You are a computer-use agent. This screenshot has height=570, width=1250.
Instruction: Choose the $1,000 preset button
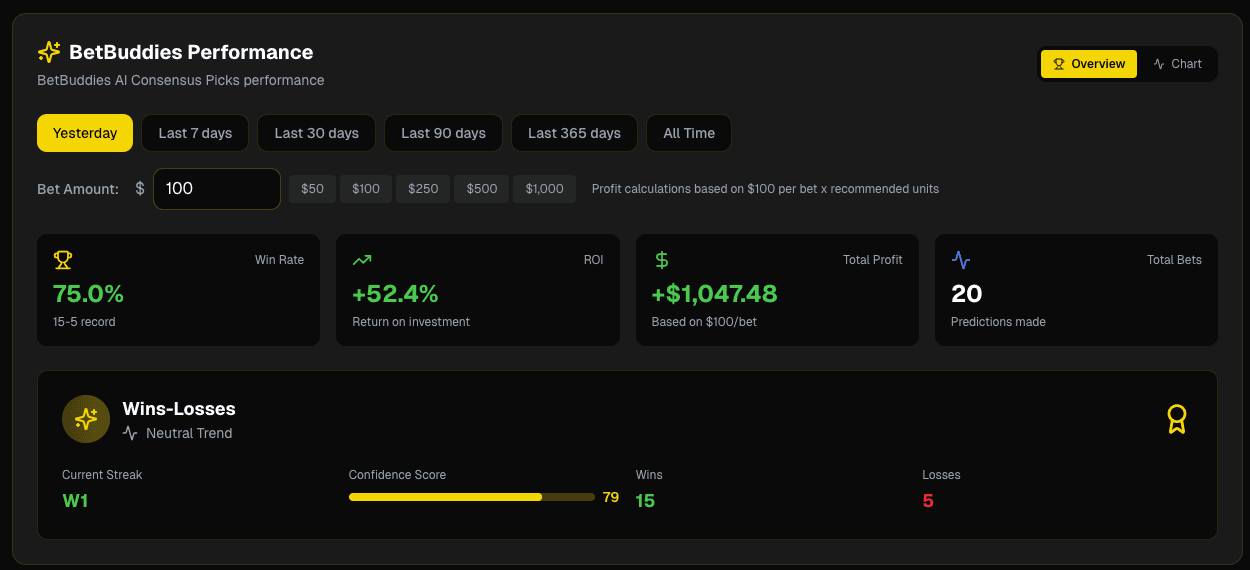coord(545,189)
